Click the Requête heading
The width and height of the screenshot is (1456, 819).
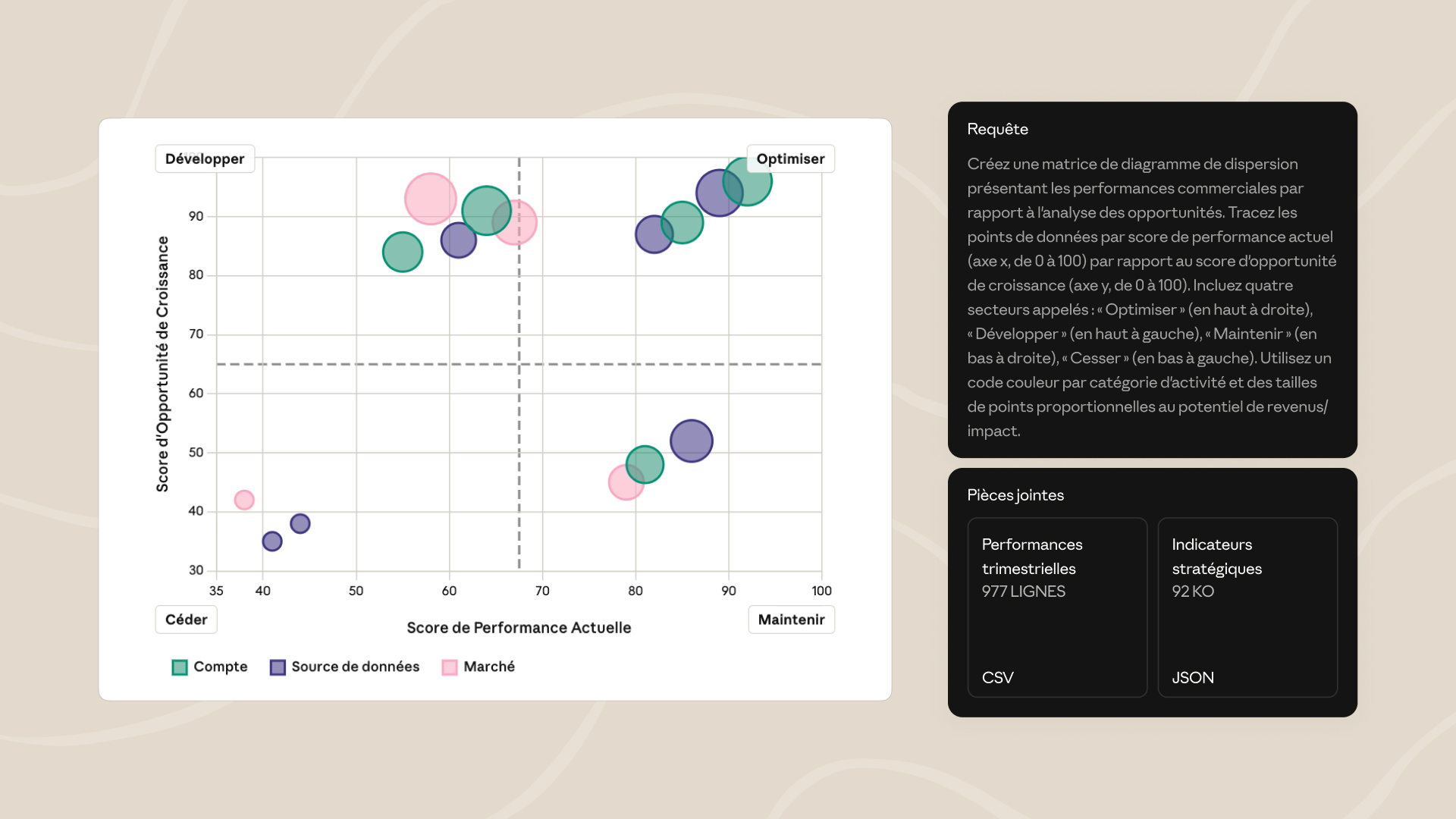tap(997, 129)
